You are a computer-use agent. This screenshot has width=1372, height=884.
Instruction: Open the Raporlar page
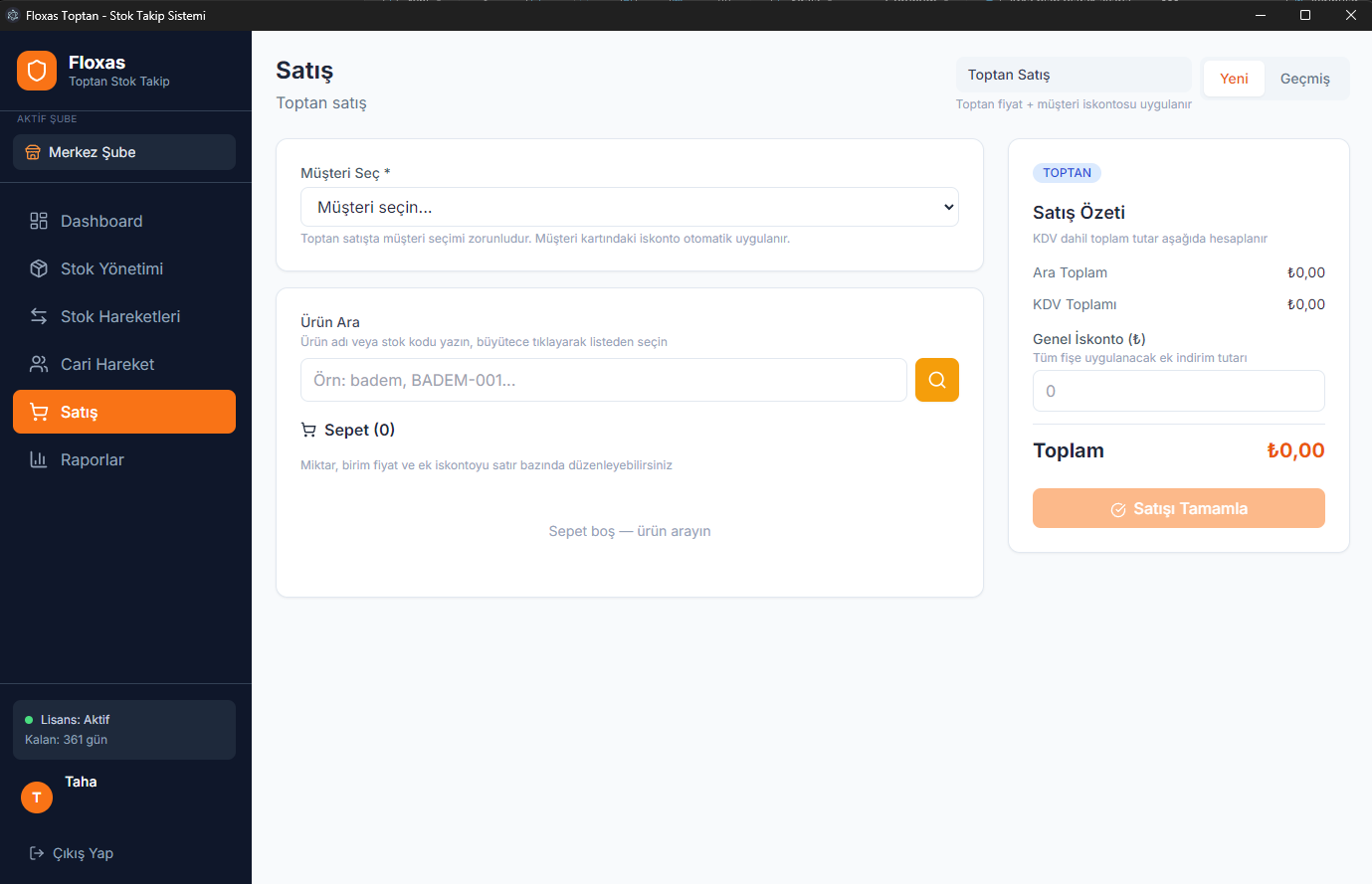pyautogui.click(x=124, y=459)
